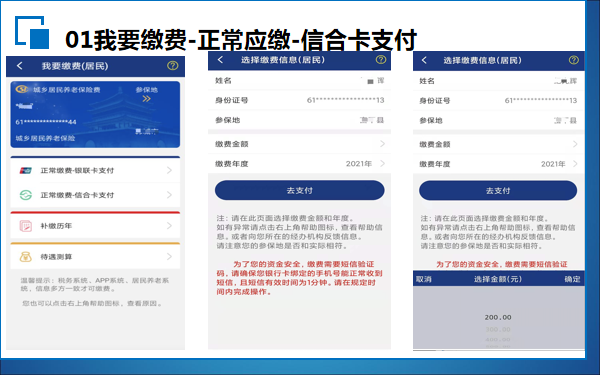Click 参保地 row on middle screen

(x=299, y=120)
